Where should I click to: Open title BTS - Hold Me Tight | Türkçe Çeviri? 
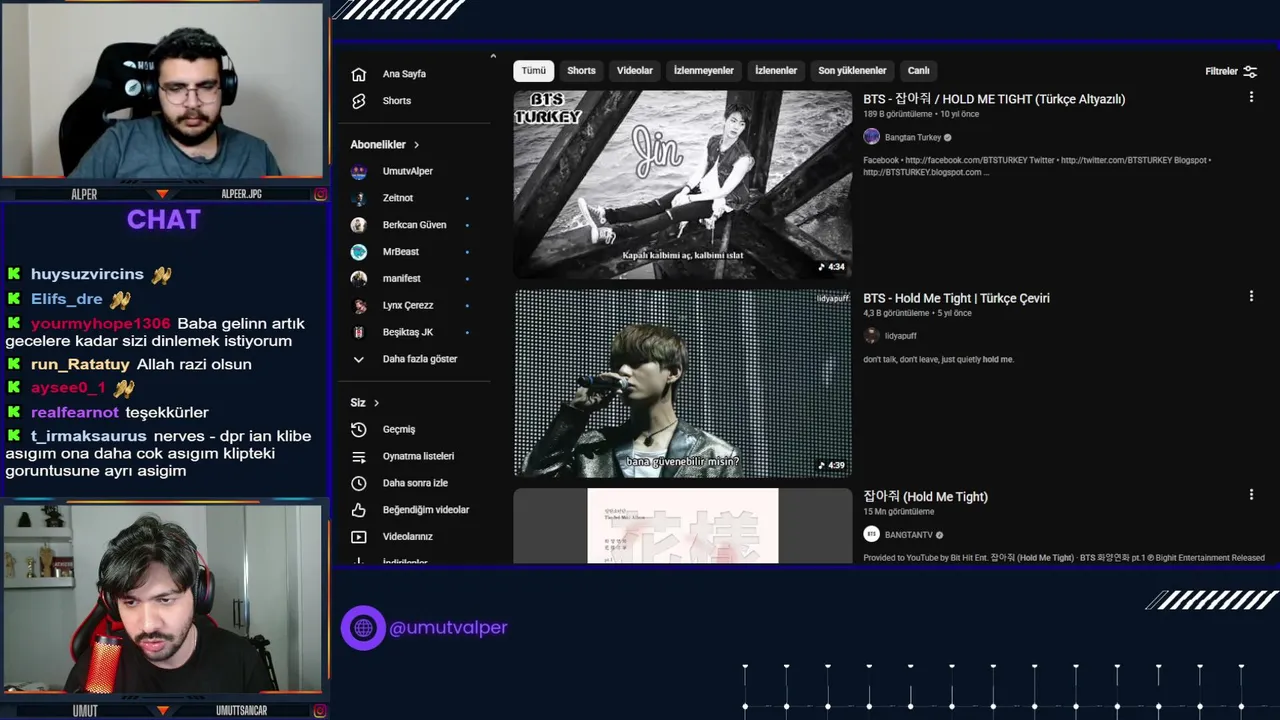(x=956, y=298)
